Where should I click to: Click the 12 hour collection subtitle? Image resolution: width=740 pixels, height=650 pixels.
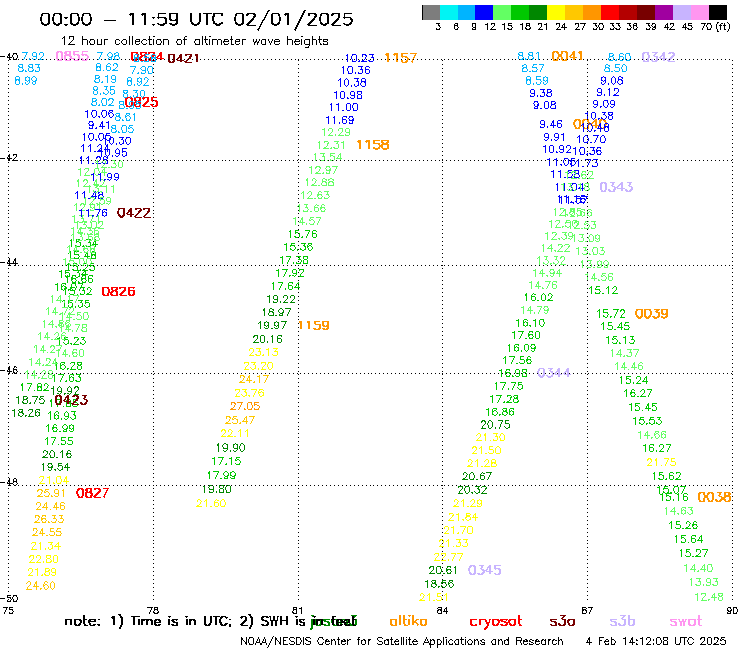point(194,41)
